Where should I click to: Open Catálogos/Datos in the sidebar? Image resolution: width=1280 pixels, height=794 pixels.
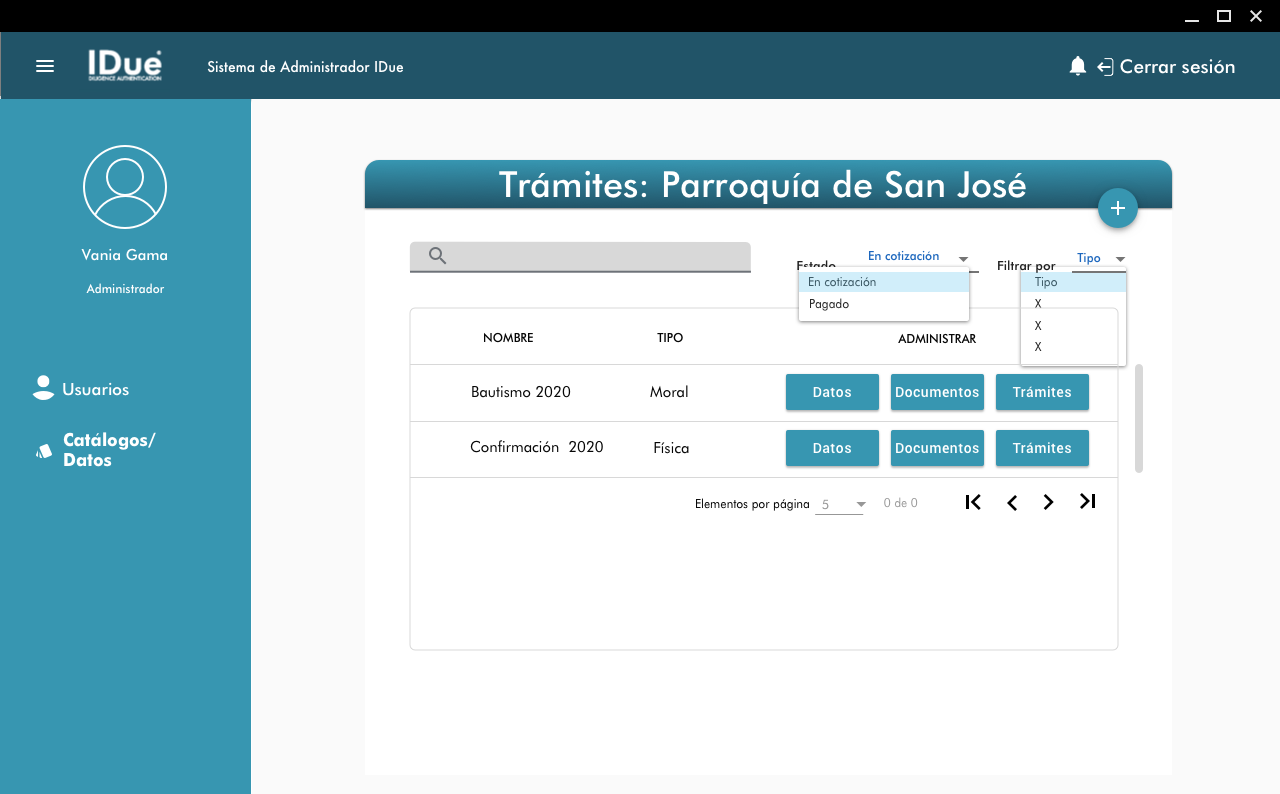(x=108, y=450)
